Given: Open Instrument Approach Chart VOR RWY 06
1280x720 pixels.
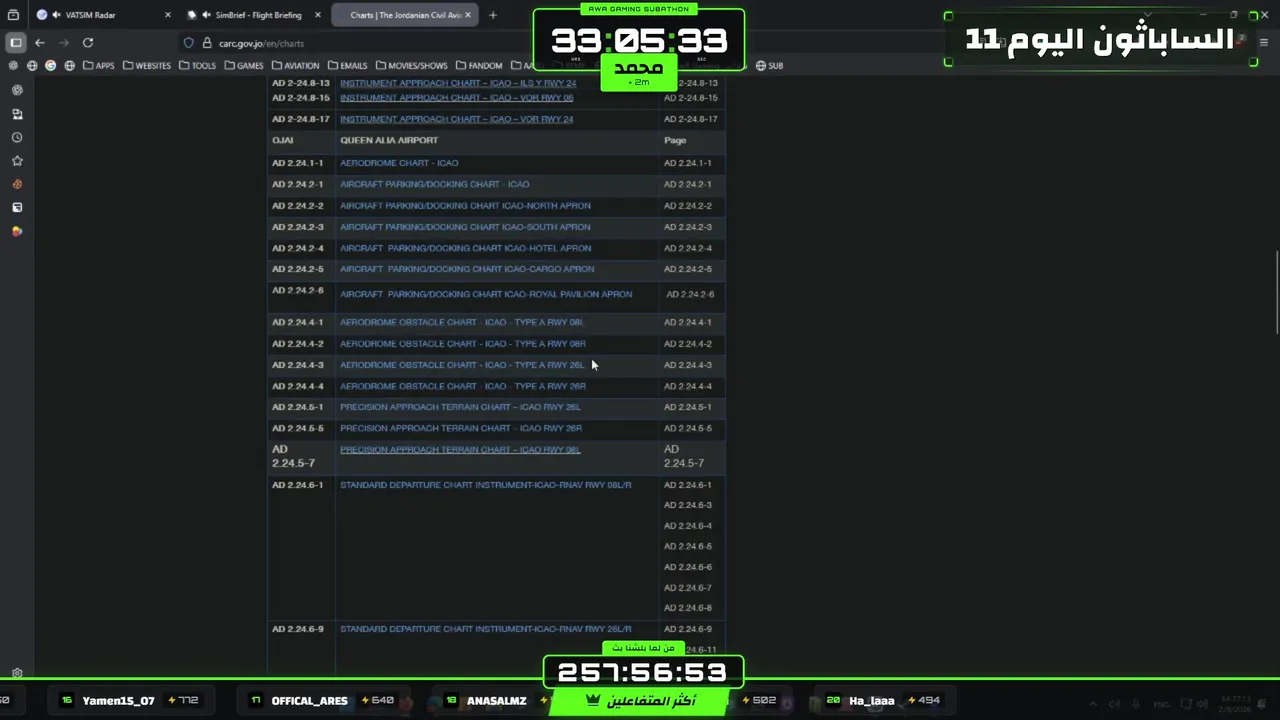Looking at the screenshot, I should tap(456, 98).
